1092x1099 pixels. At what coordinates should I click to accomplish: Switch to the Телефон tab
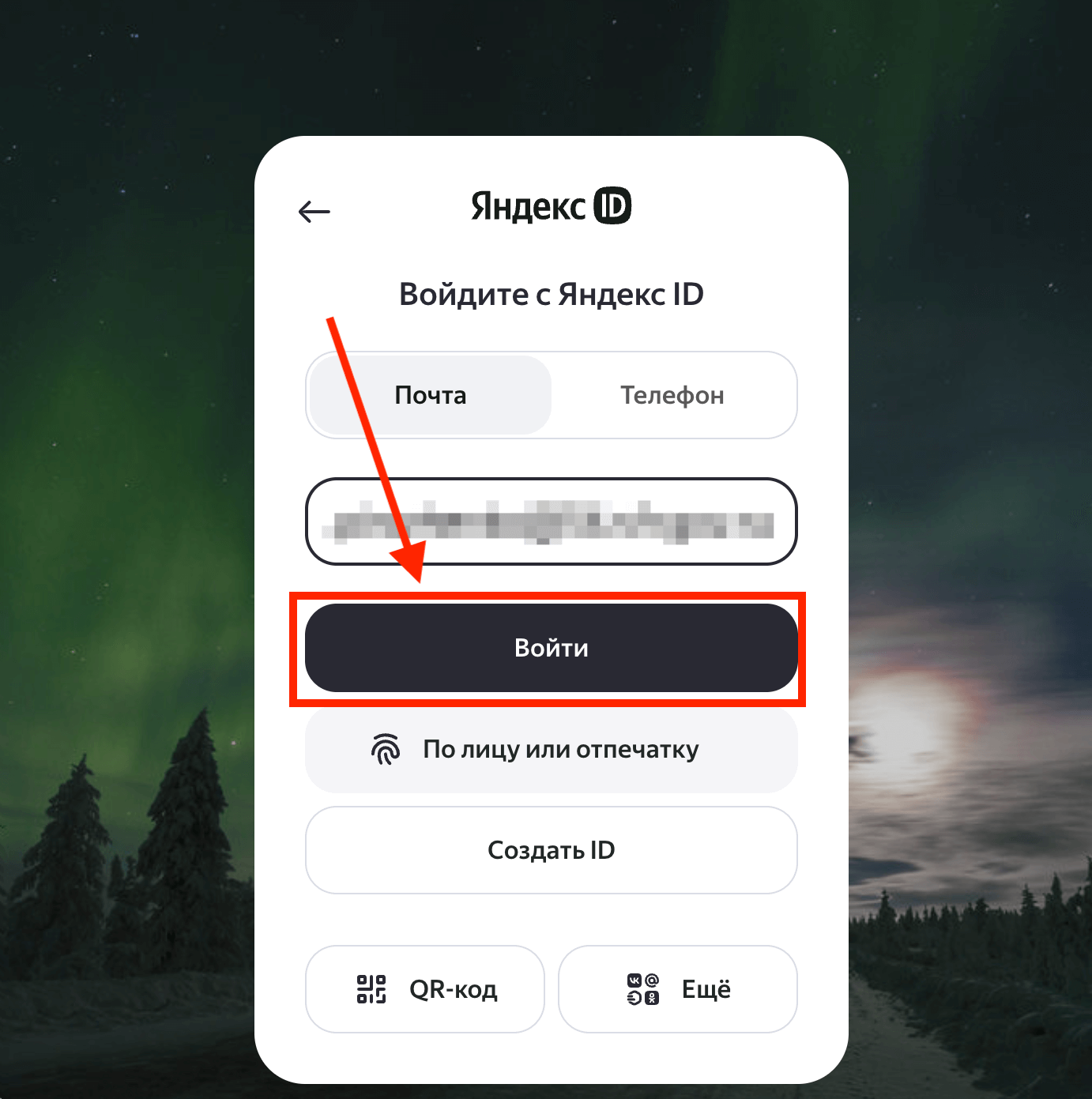[672, 395]
